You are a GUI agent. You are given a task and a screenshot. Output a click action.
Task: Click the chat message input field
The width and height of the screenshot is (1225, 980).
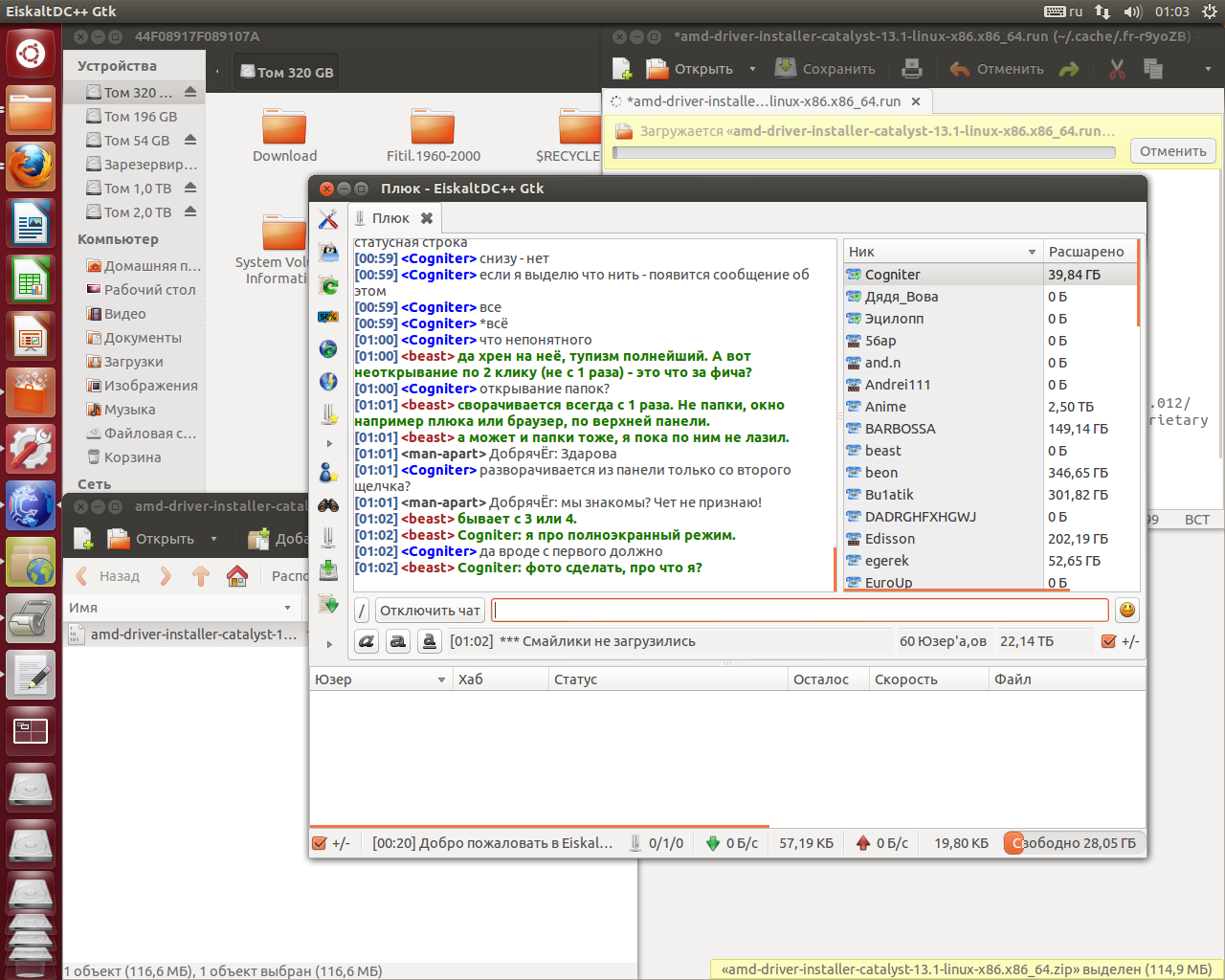800,611
